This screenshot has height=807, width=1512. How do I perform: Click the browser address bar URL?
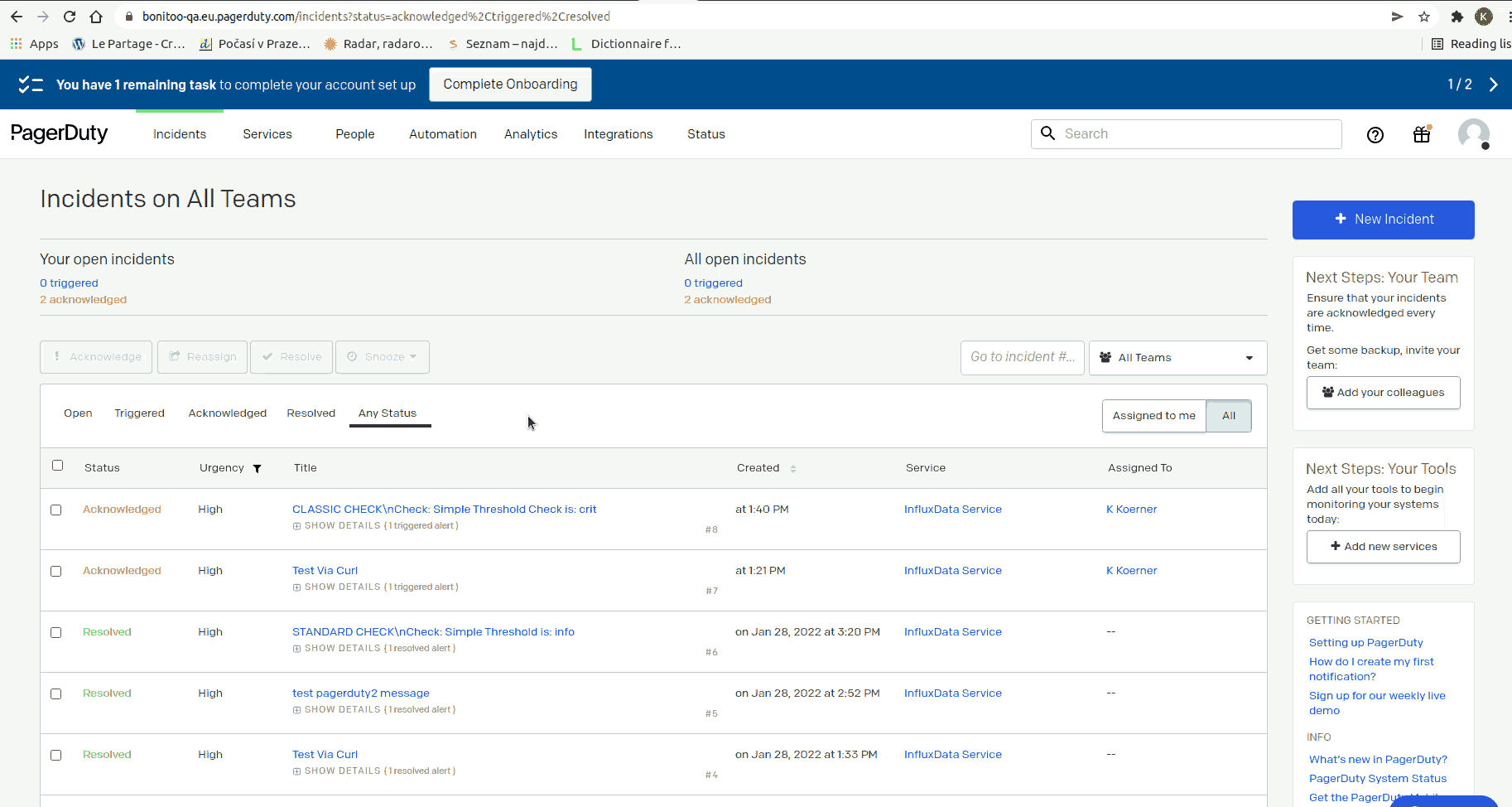376,17
